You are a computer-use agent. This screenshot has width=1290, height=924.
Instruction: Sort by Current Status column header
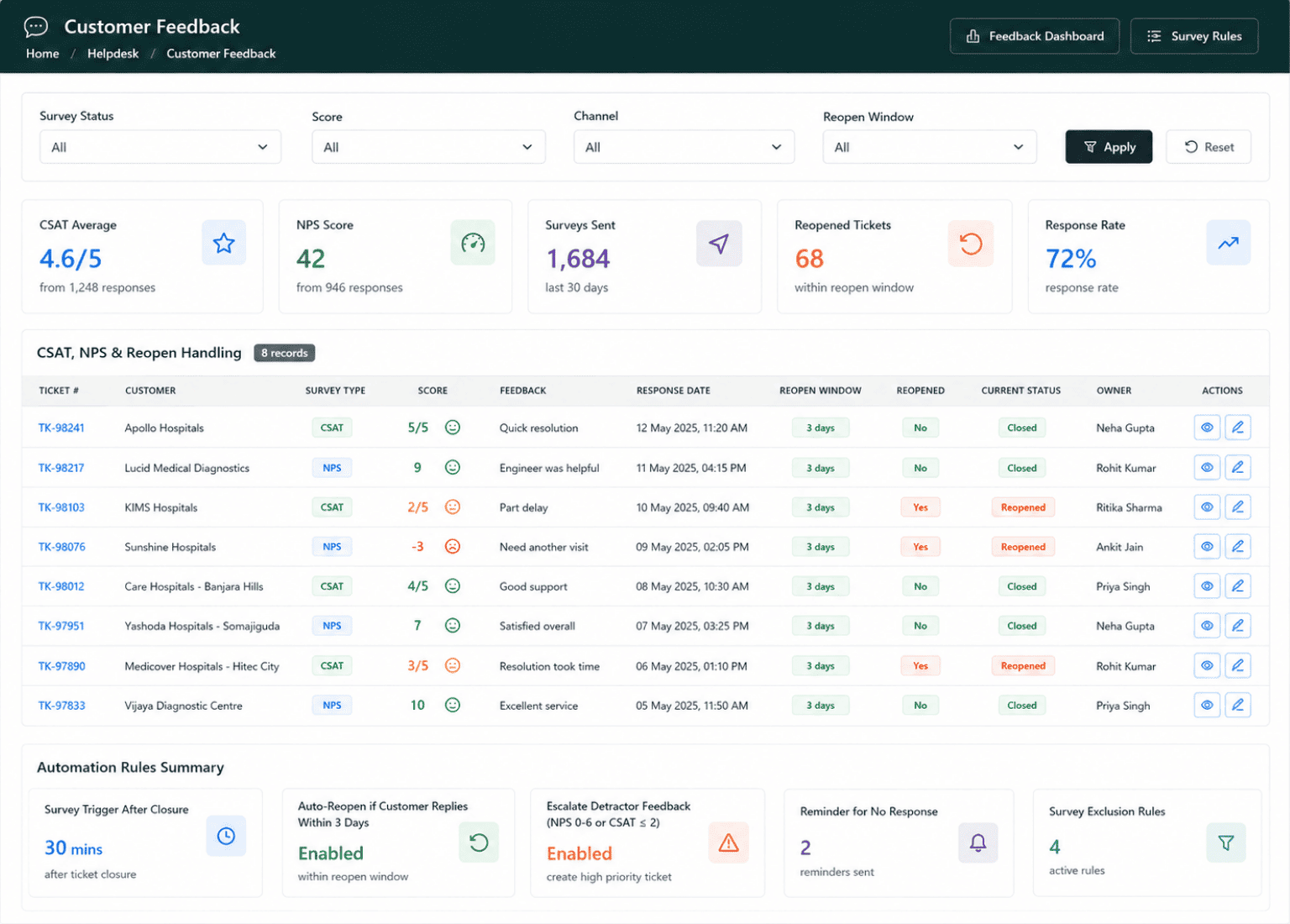coord(1021,391)
